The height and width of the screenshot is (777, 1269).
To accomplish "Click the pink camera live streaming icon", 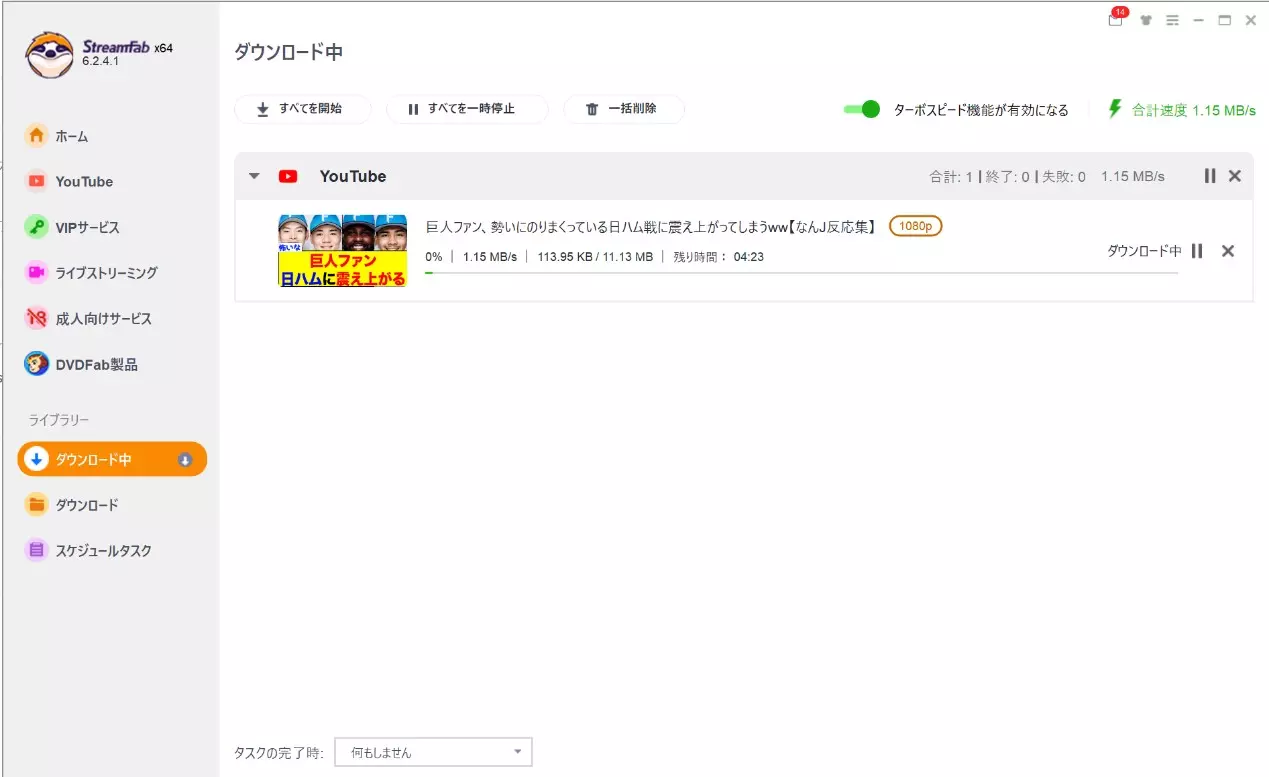I will tap(36, 272).
